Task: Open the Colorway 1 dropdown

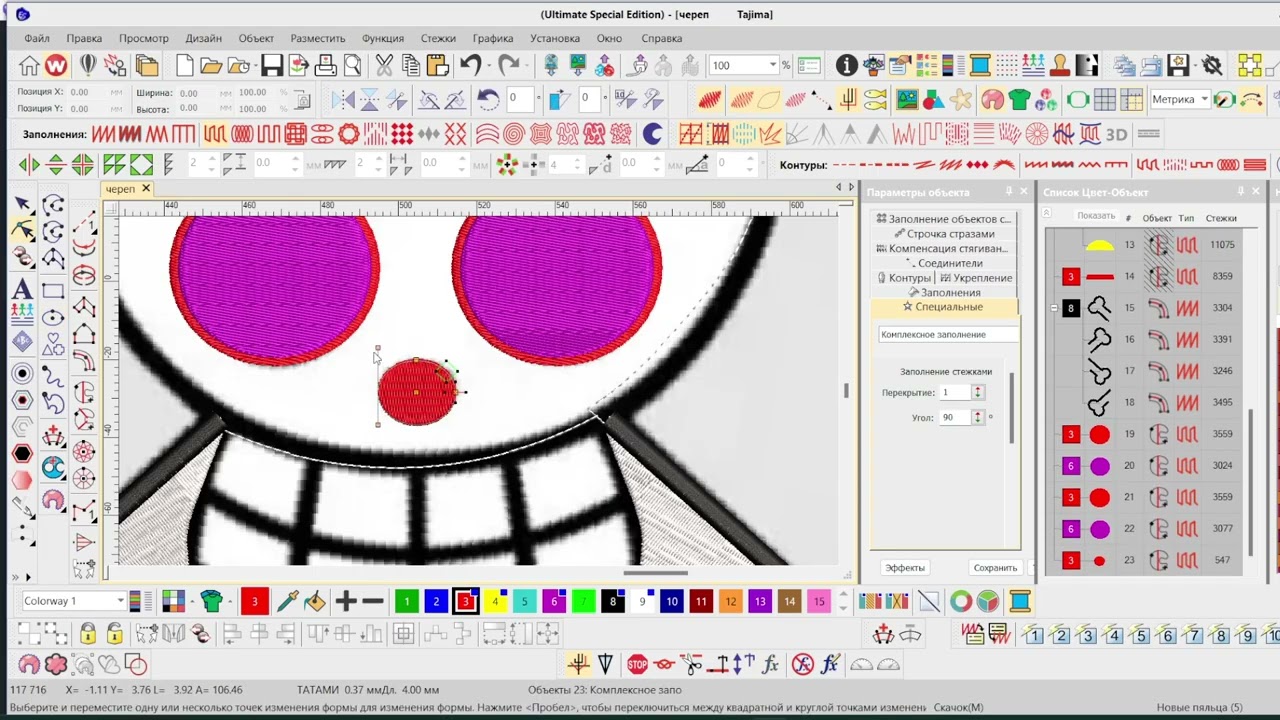Action: click(119, 601)
